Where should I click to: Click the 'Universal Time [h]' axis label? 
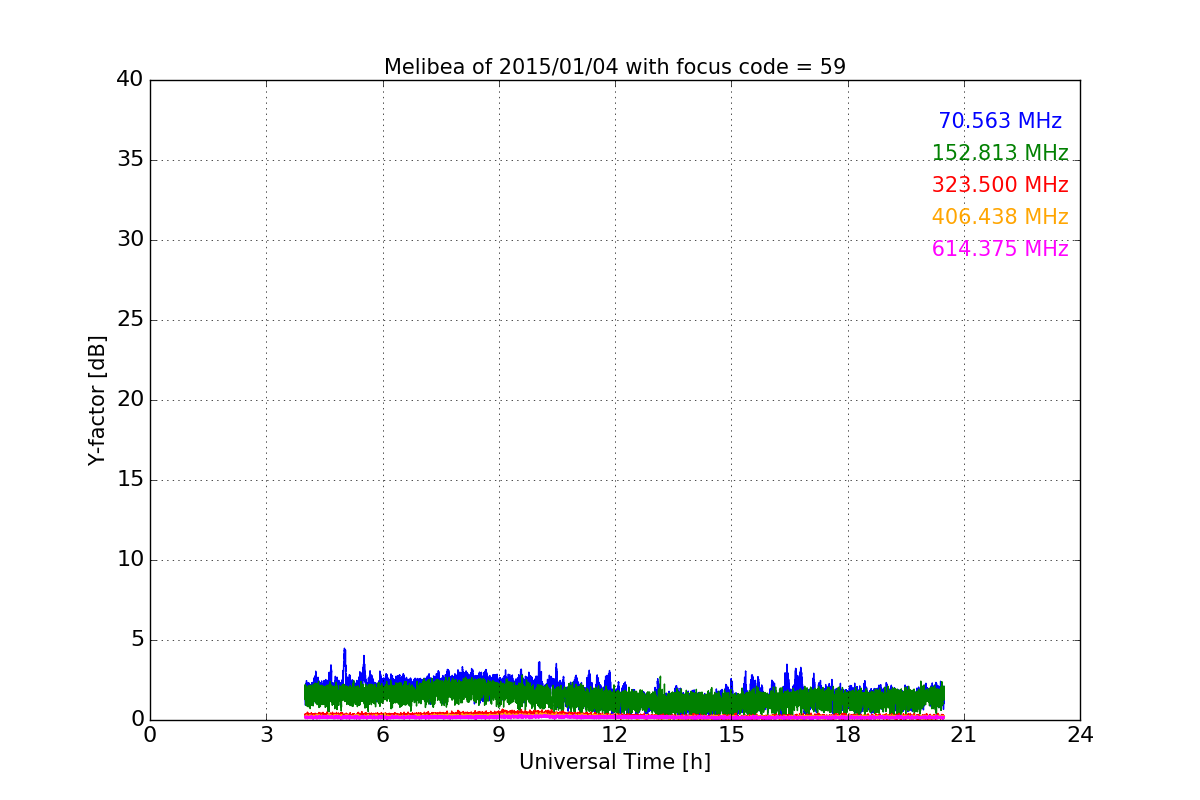[615, 762]
